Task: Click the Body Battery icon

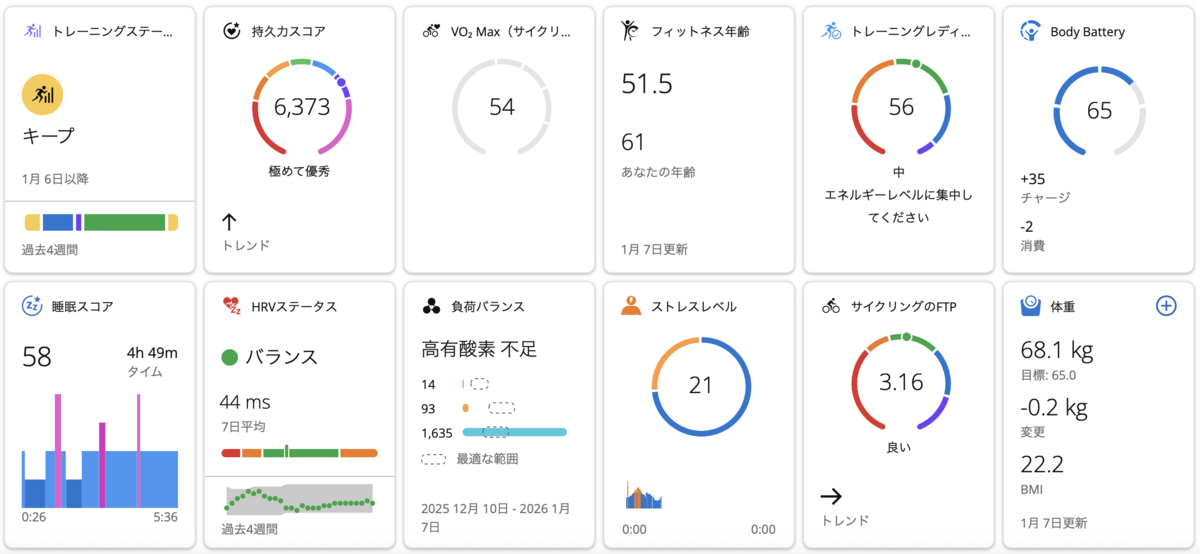Action: (x=1030, y=31)
